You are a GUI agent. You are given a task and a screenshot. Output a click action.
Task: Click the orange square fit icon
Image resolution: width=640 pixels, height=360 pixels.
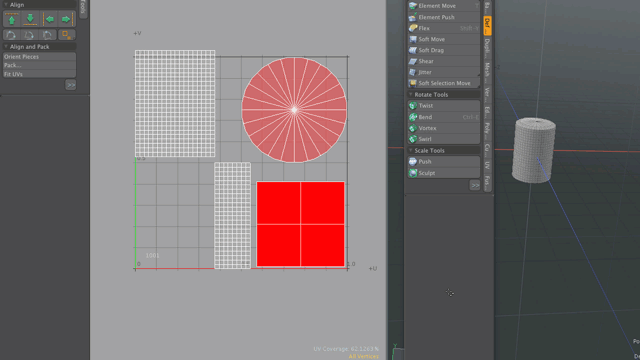tap(67, 35)
